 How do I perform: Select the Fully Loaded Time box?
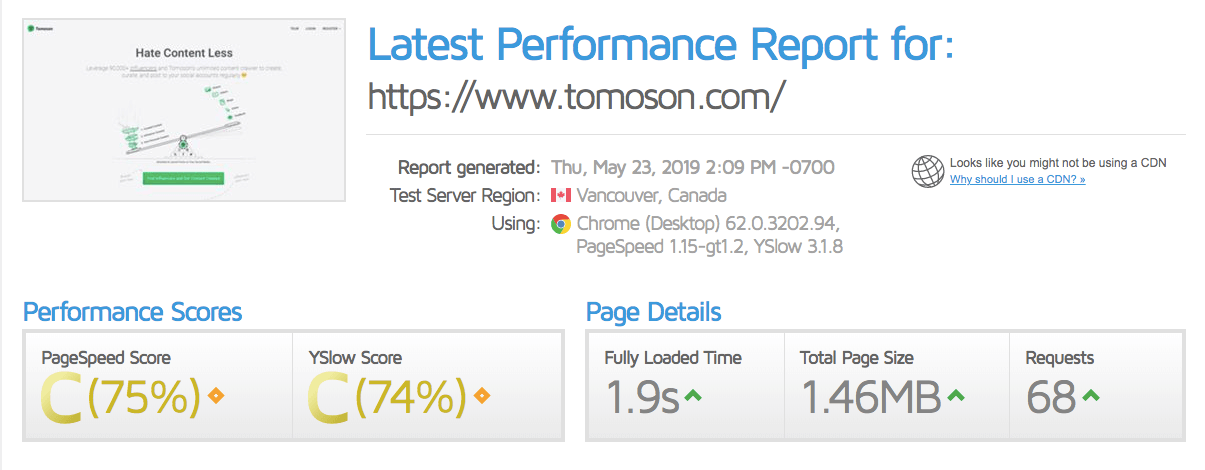click(684, 385)
